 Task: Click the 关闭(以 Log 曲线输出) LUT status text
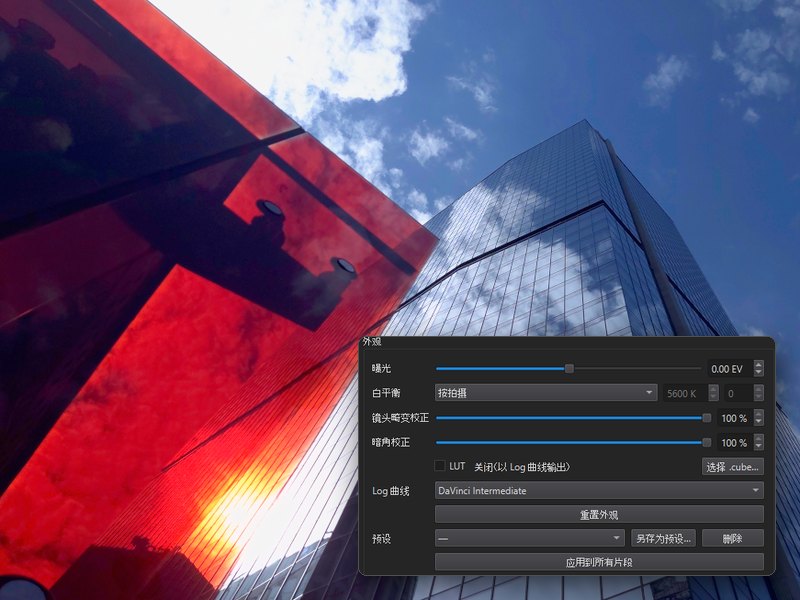pyautogui.click(x=522, y=466)
